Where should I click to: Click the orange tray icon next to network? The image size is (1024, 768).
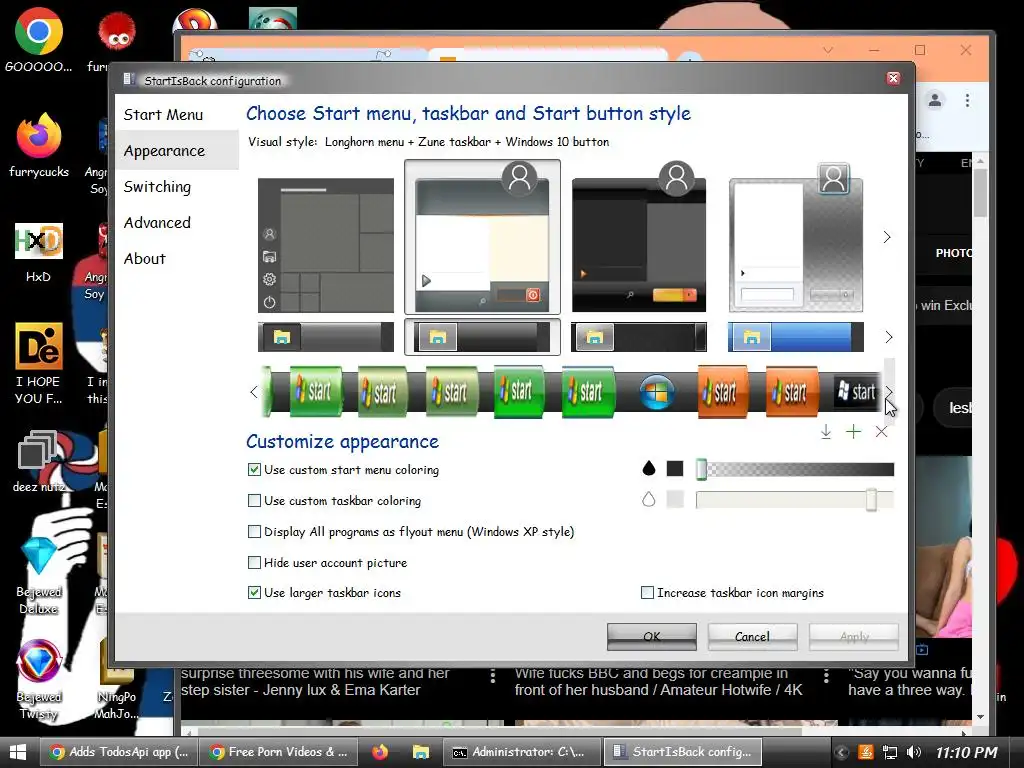(865, 752)
